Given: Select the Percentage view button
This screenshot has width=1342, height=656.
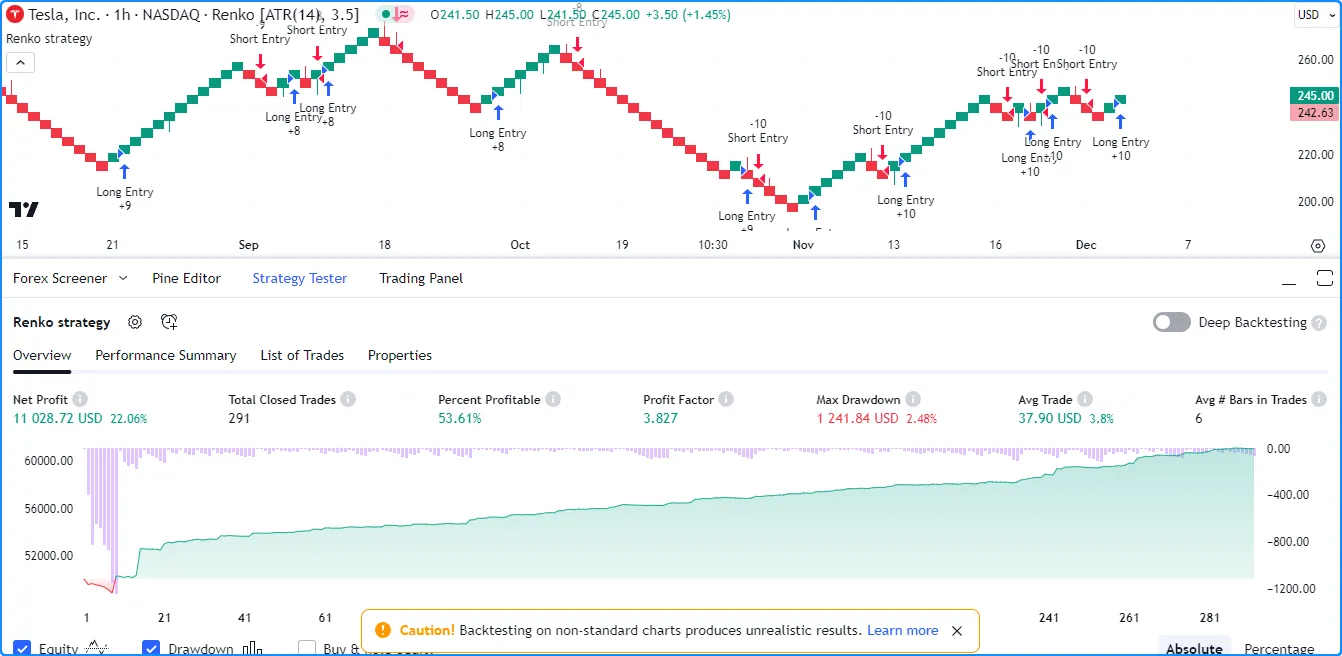Looking at the screenshot, I should coord(1278,648).
